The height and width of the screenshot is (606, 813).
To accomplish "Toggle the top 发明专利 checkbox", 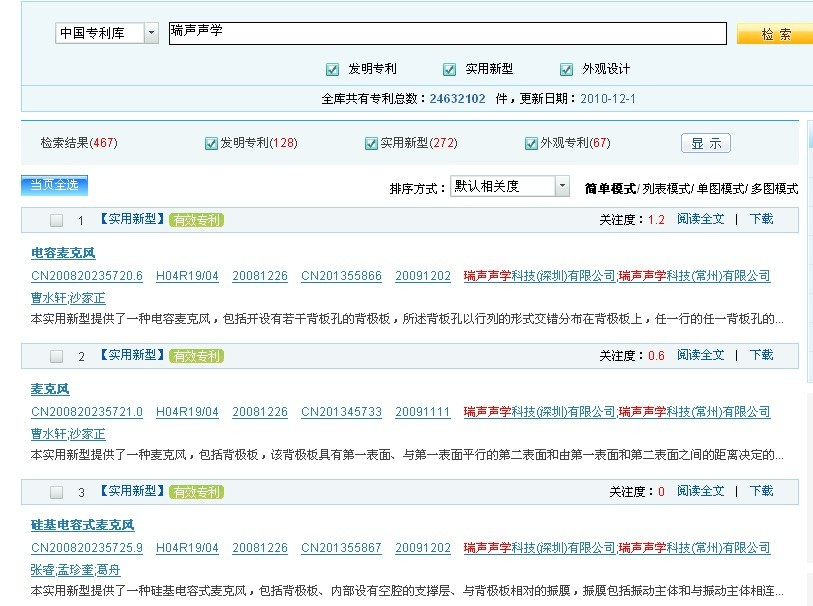I will pos(332,69).
